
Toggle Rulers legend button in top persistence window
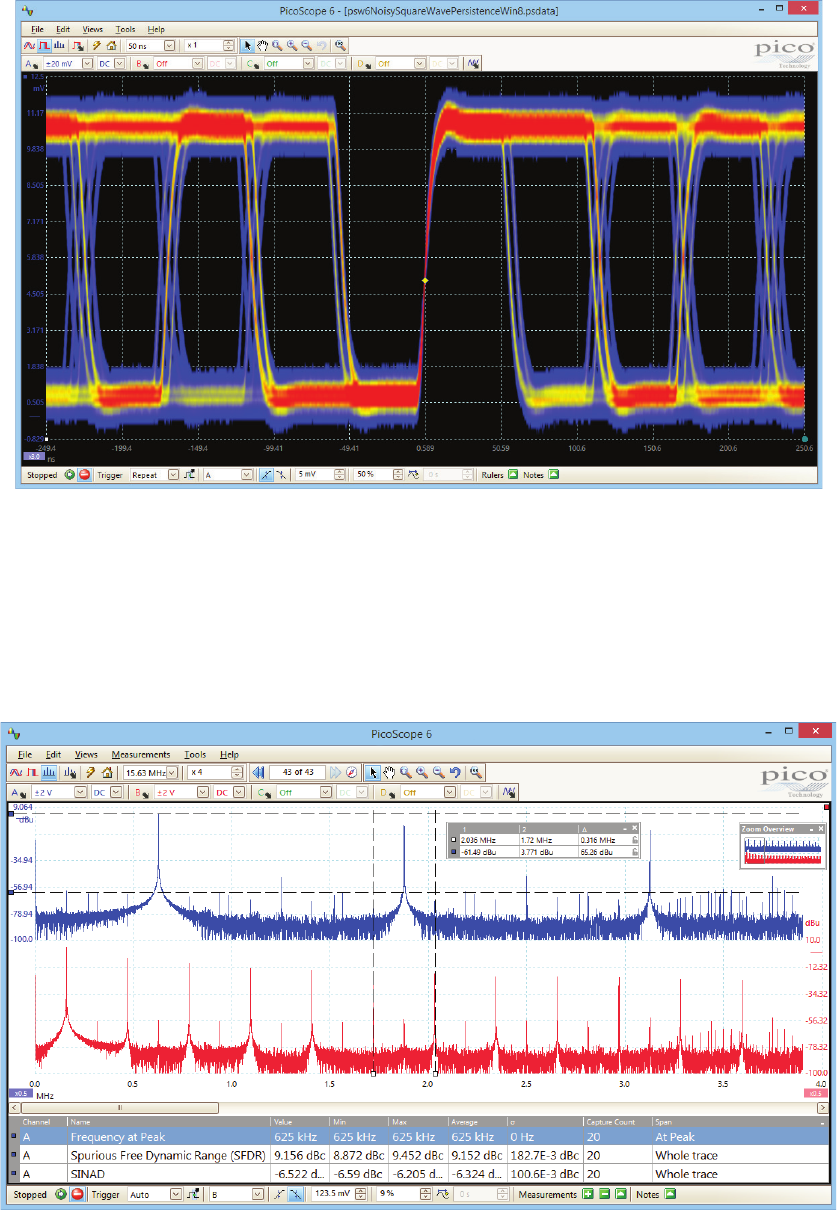point(513,475)
